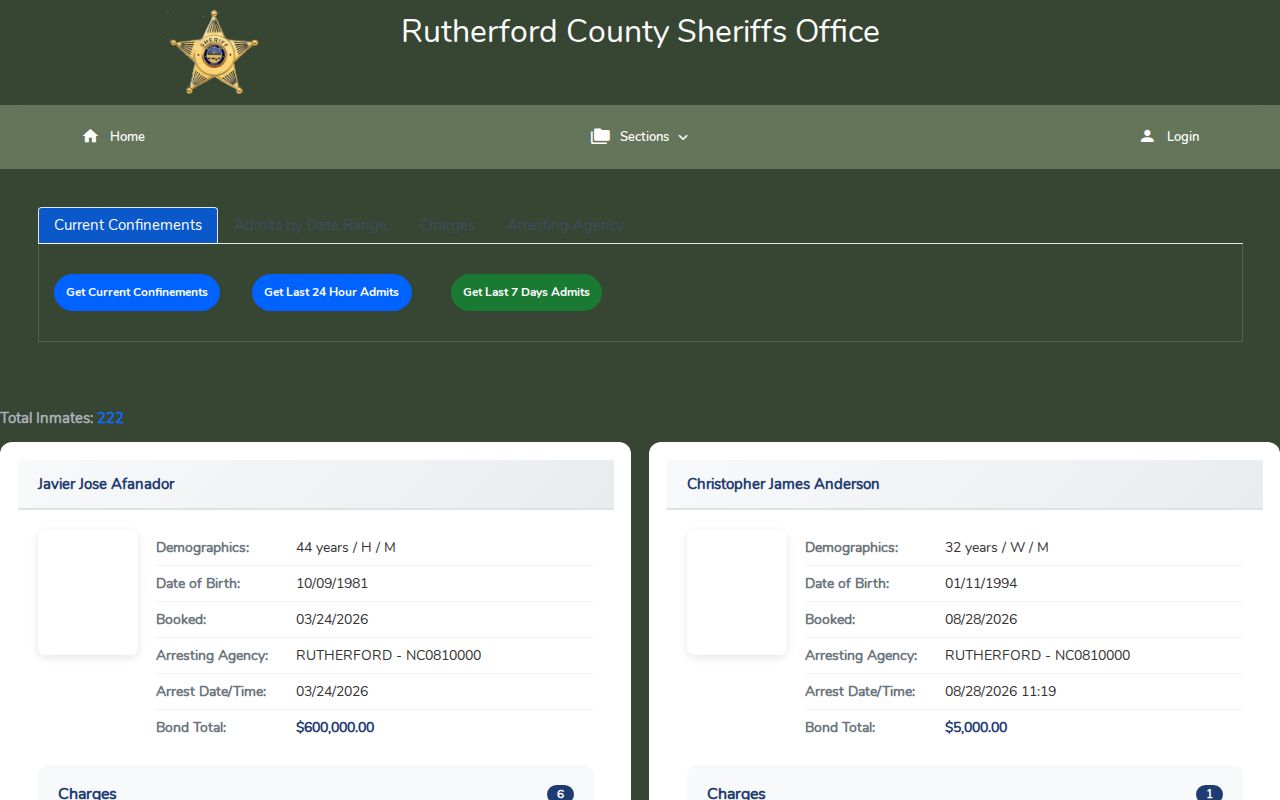Click inmate name Christopher James Anderson

click(x=783, y=484)
